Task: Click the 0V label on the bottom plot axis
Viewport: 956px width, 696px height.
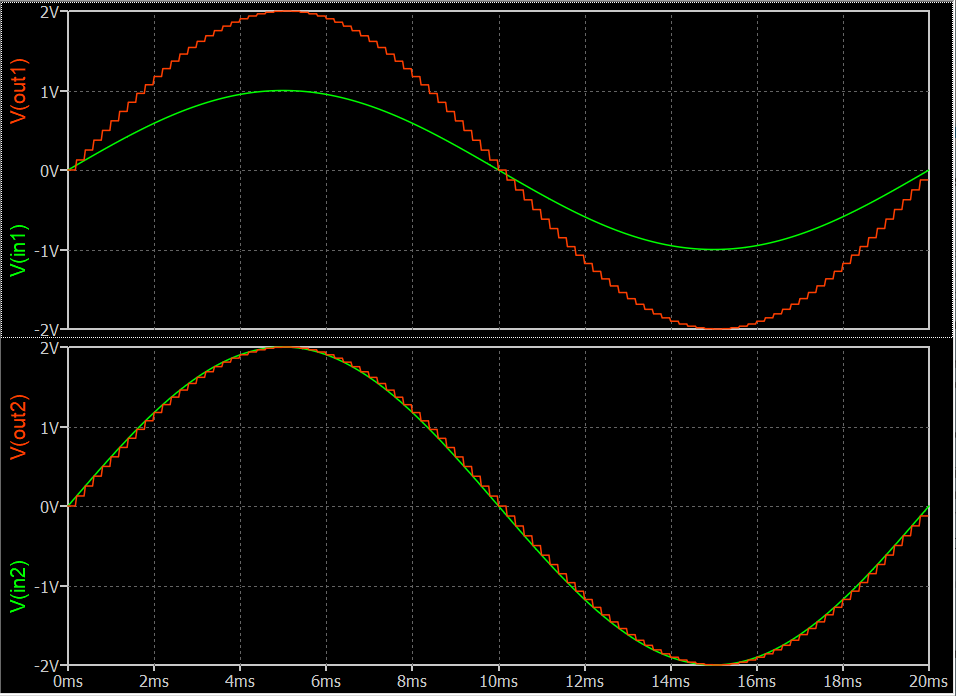Action: [x=51, y=507]
